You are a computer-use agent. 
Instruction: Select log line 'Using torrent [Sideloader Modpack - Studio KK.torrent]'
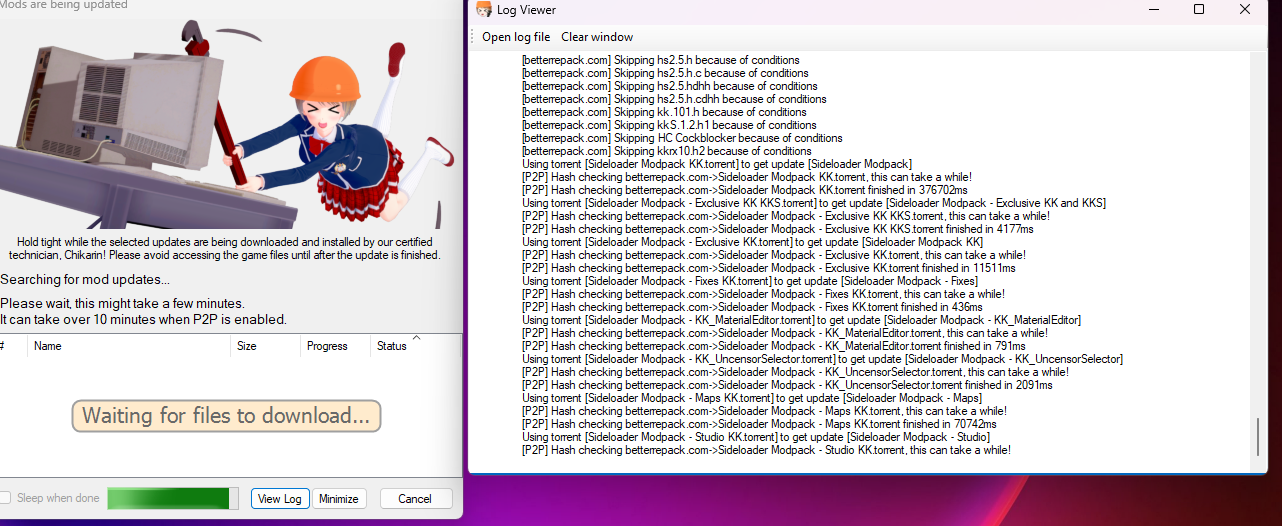pyautogui.click(x=756, y=437)
